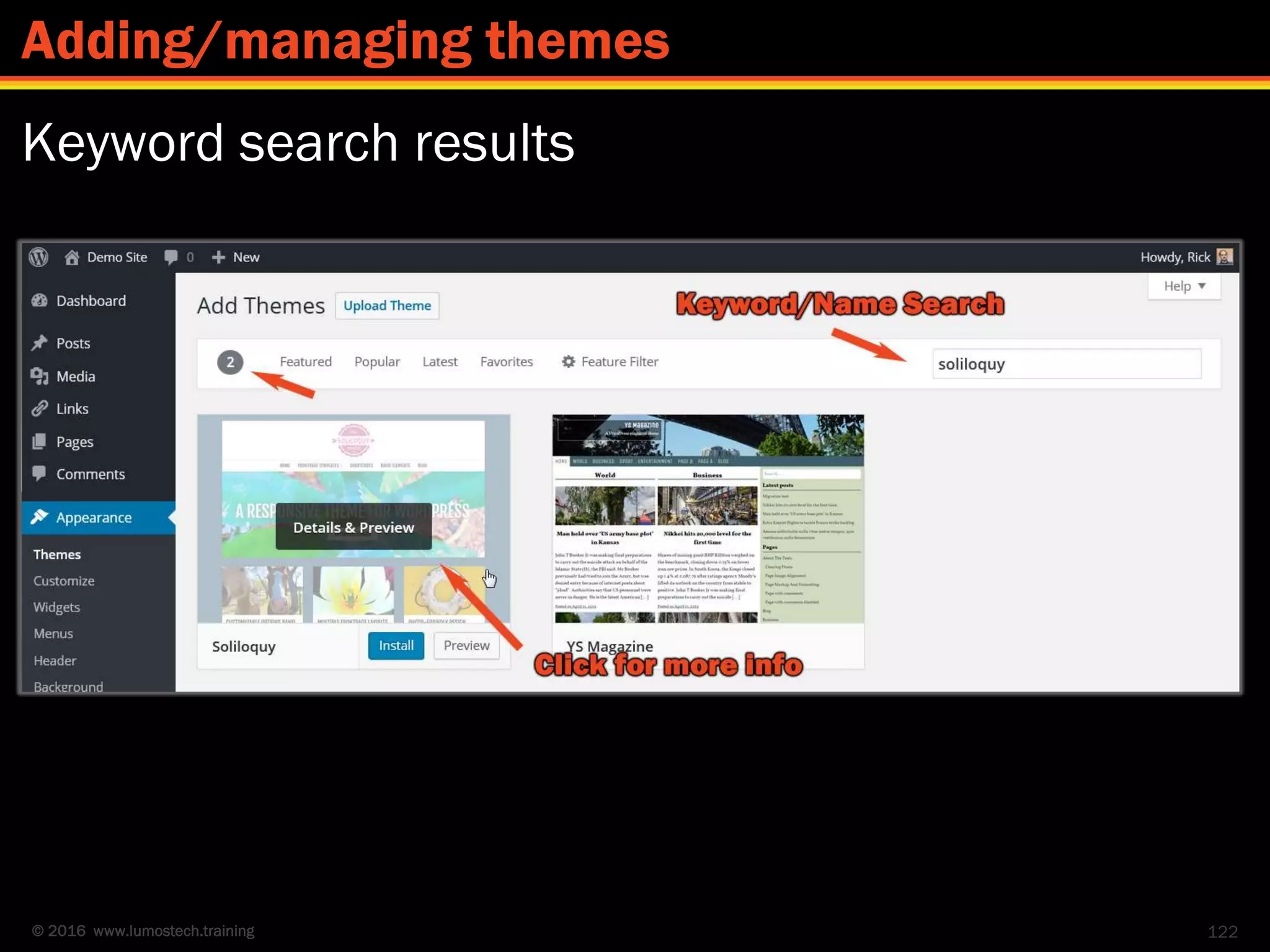
Task: Open Rick's avatar in the admin bar
Action: (x=1225, y=257)
